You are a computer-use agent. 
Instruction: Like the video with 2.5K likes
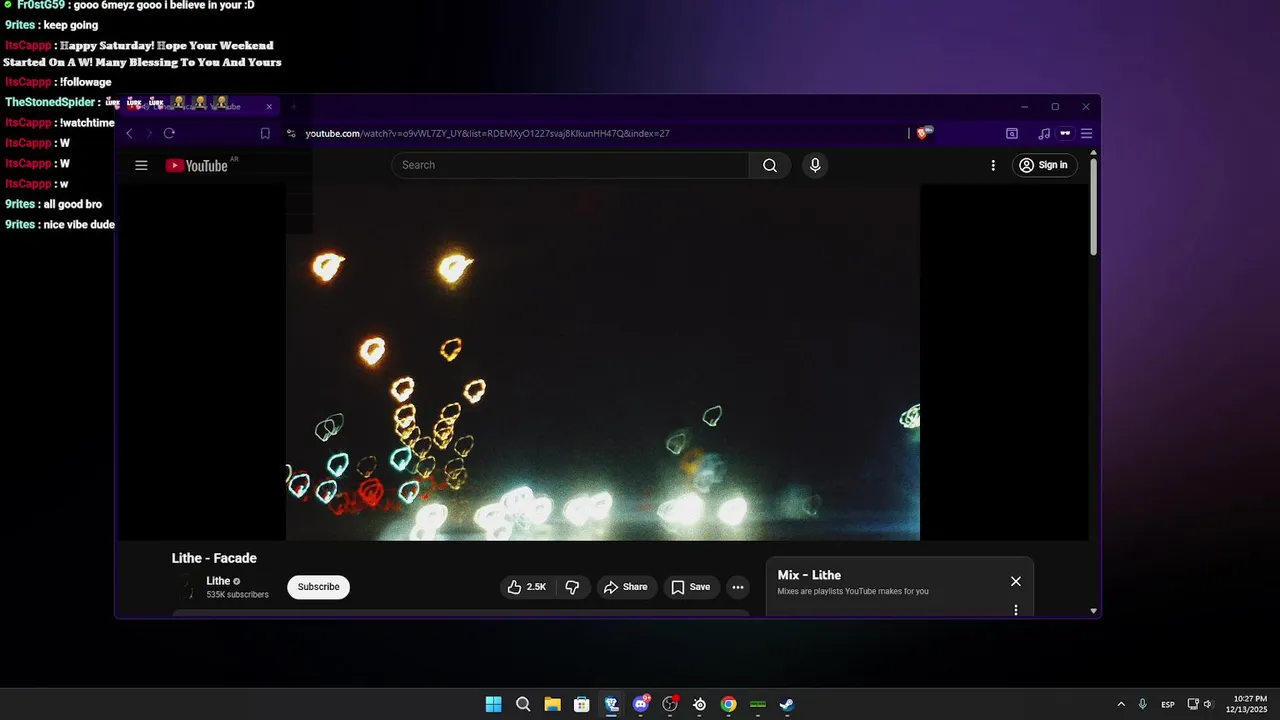point(526,587)
